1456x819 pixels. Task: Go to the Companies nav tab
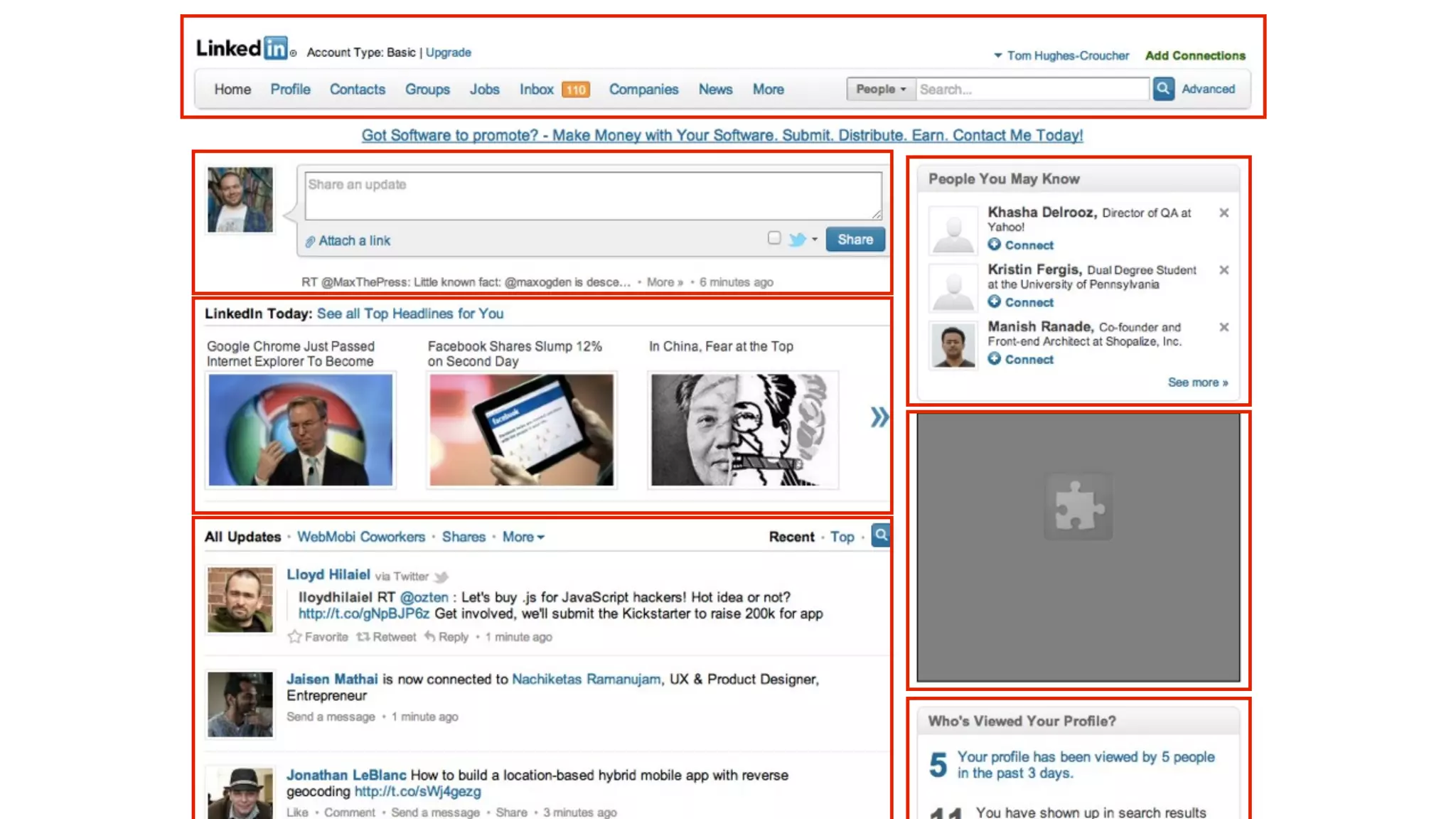click(643, 90)
